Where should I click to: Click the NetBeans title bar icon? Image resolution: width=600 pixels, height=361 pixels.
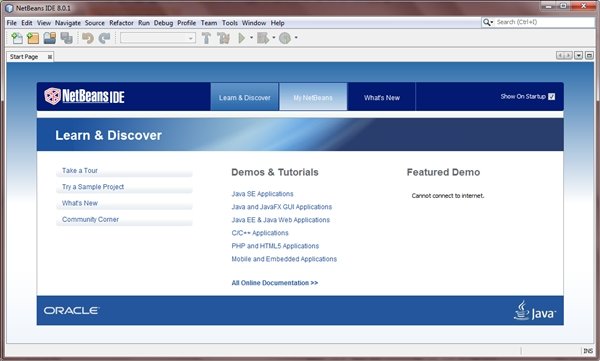(9, 8)
